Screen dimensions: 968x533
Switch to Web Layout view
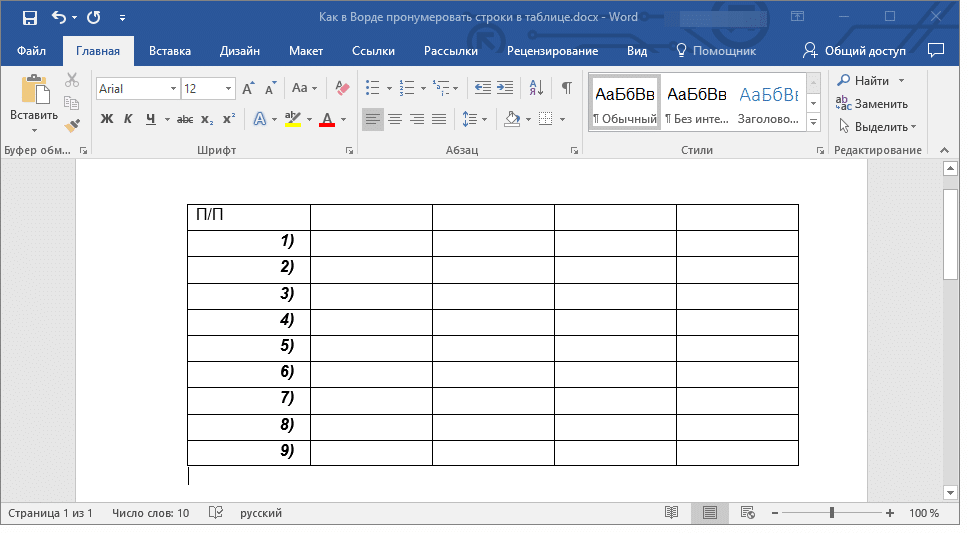pos(748,513)
